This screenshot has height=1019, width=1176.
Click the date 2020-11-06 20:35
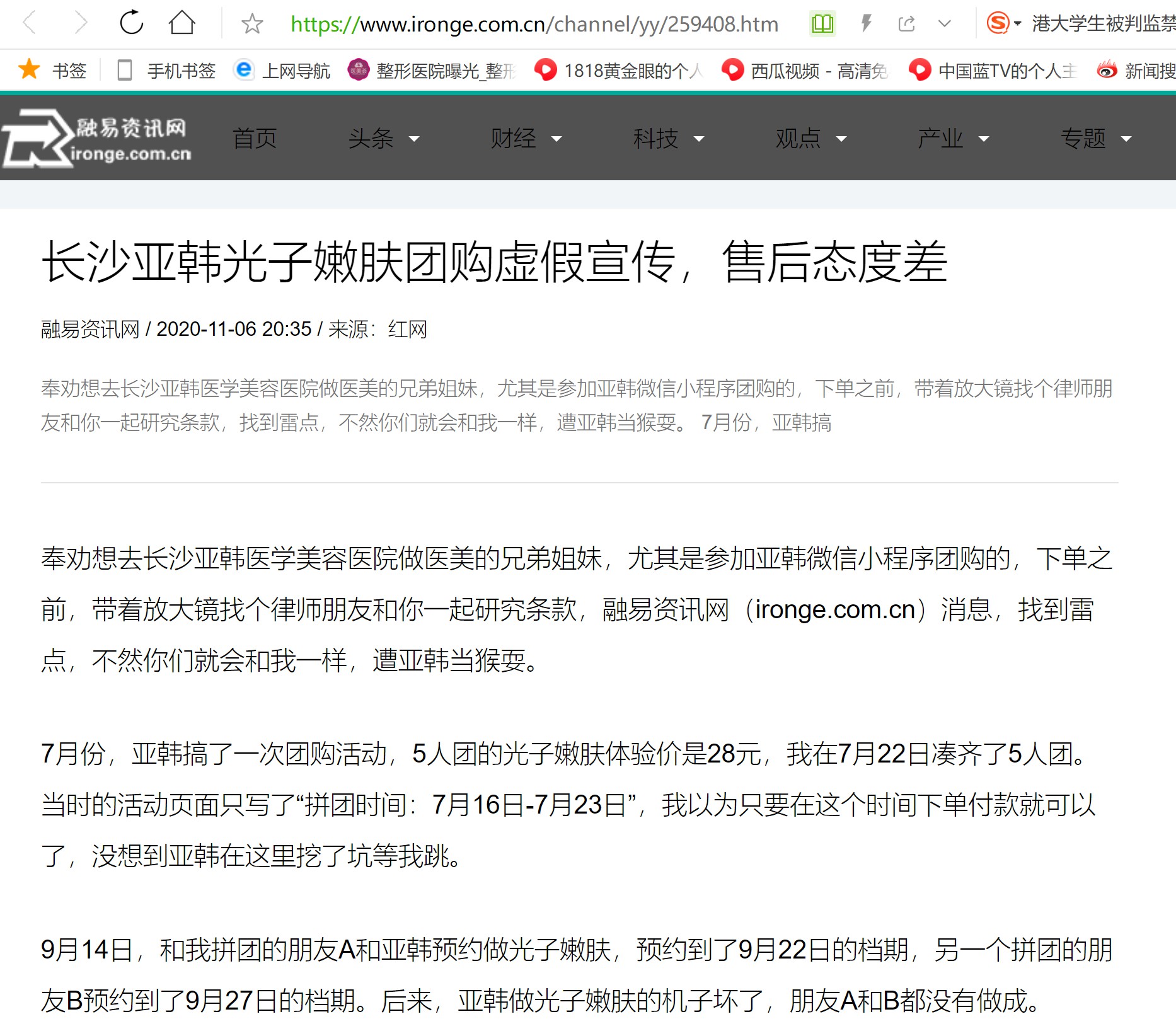point(234,329)
